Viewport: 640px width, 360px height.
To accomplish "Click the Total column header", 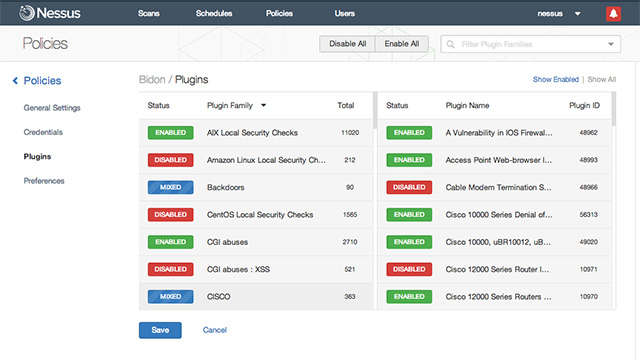I will click(x=345, y=105).
